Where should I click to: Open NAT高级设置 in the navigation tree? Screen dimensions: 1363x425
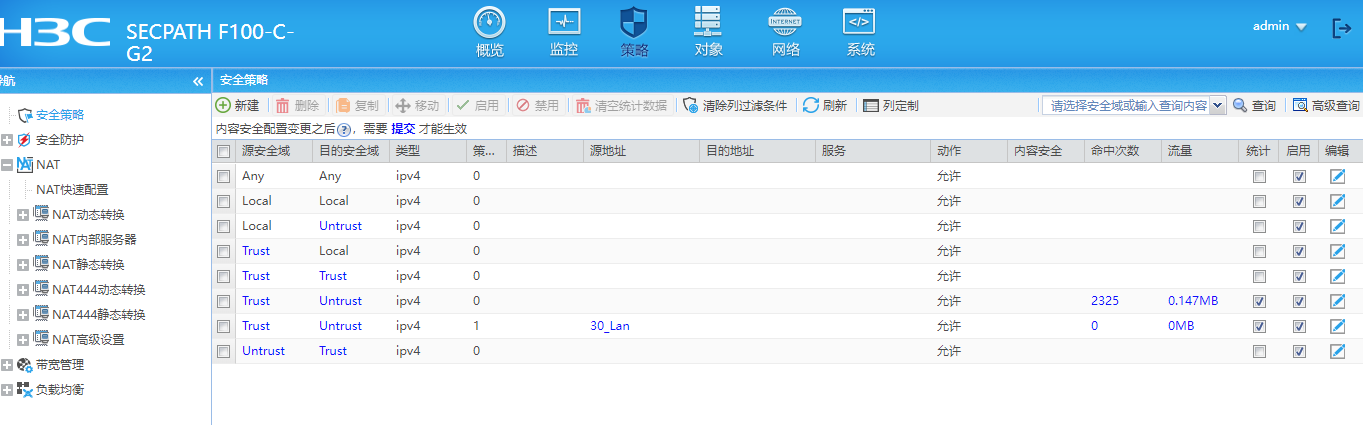point(88,339)
